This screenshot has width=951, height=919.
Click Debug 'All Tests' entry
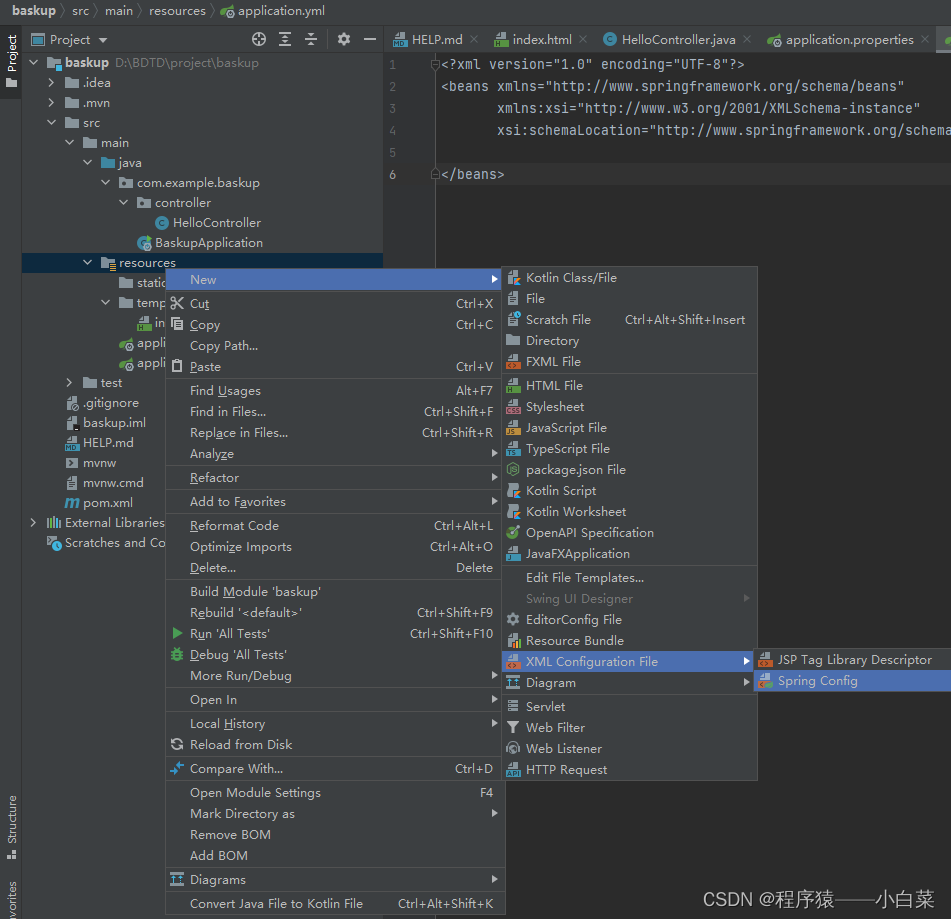335,655
